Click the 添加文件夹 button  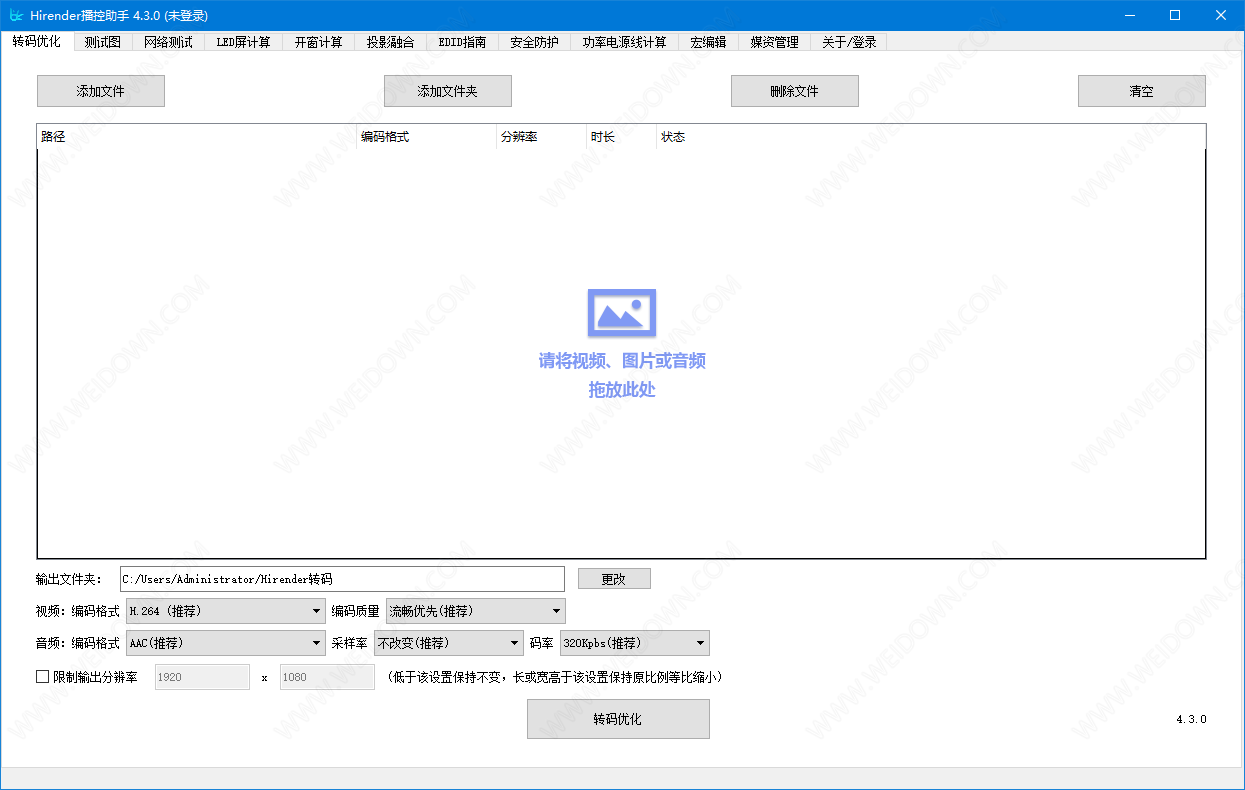pyautogui.click(x=448, y=91)
